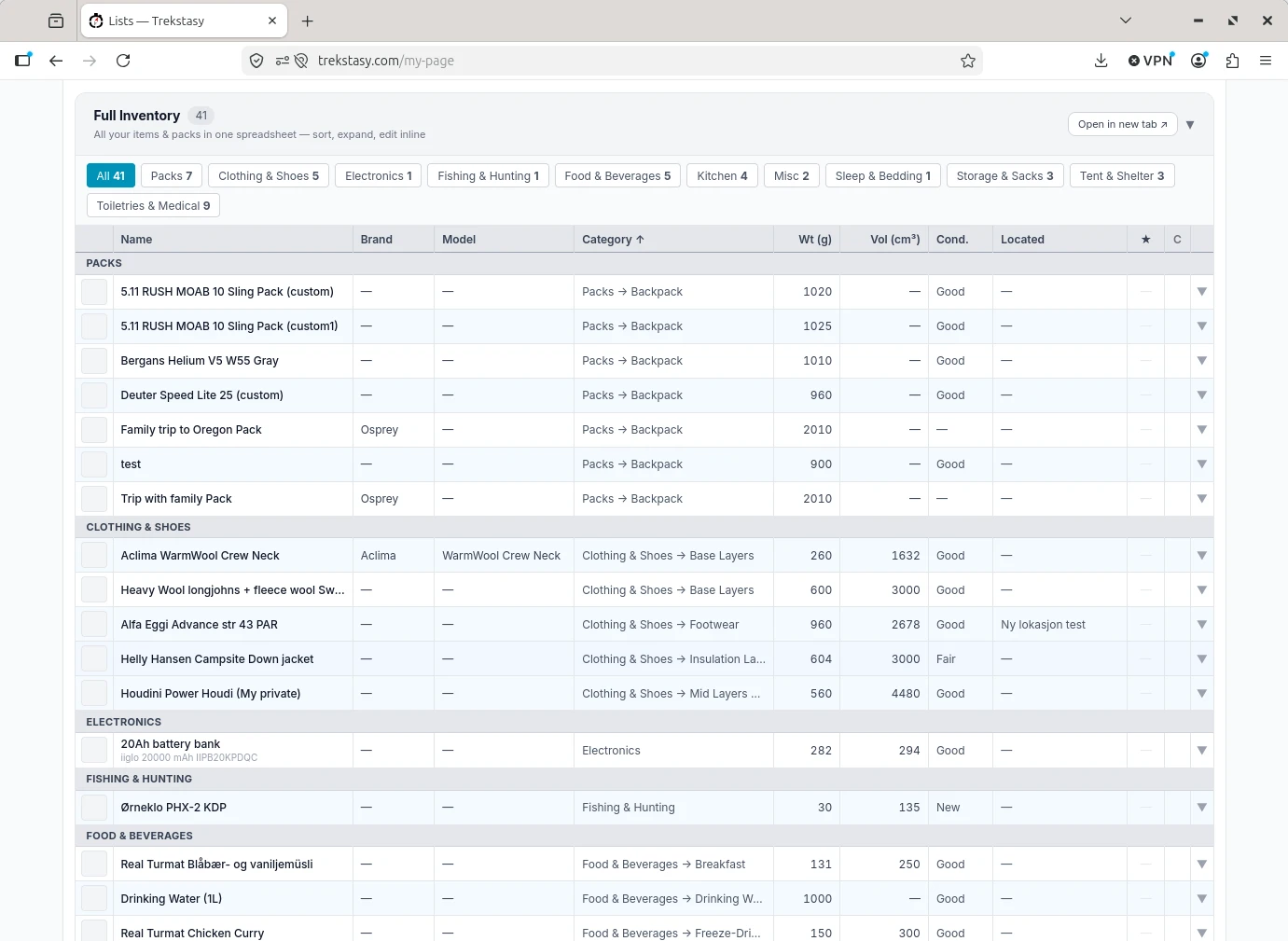This screenshot has width=1288, height=941.
Task: Select the Aclima WarmWool Crew Neck checkbox
Action: [x=94, y=556]
